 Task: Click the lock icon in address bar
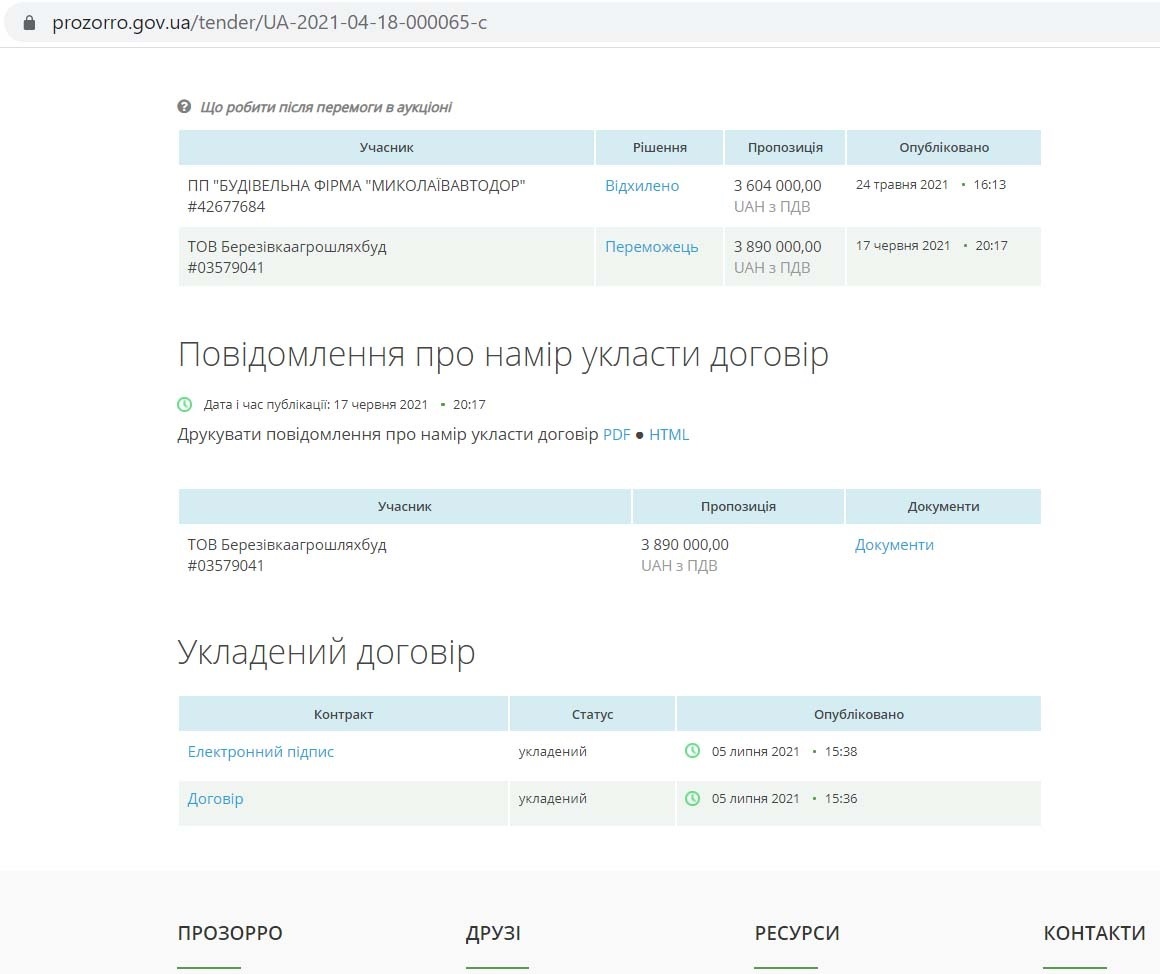coord(29,23)
